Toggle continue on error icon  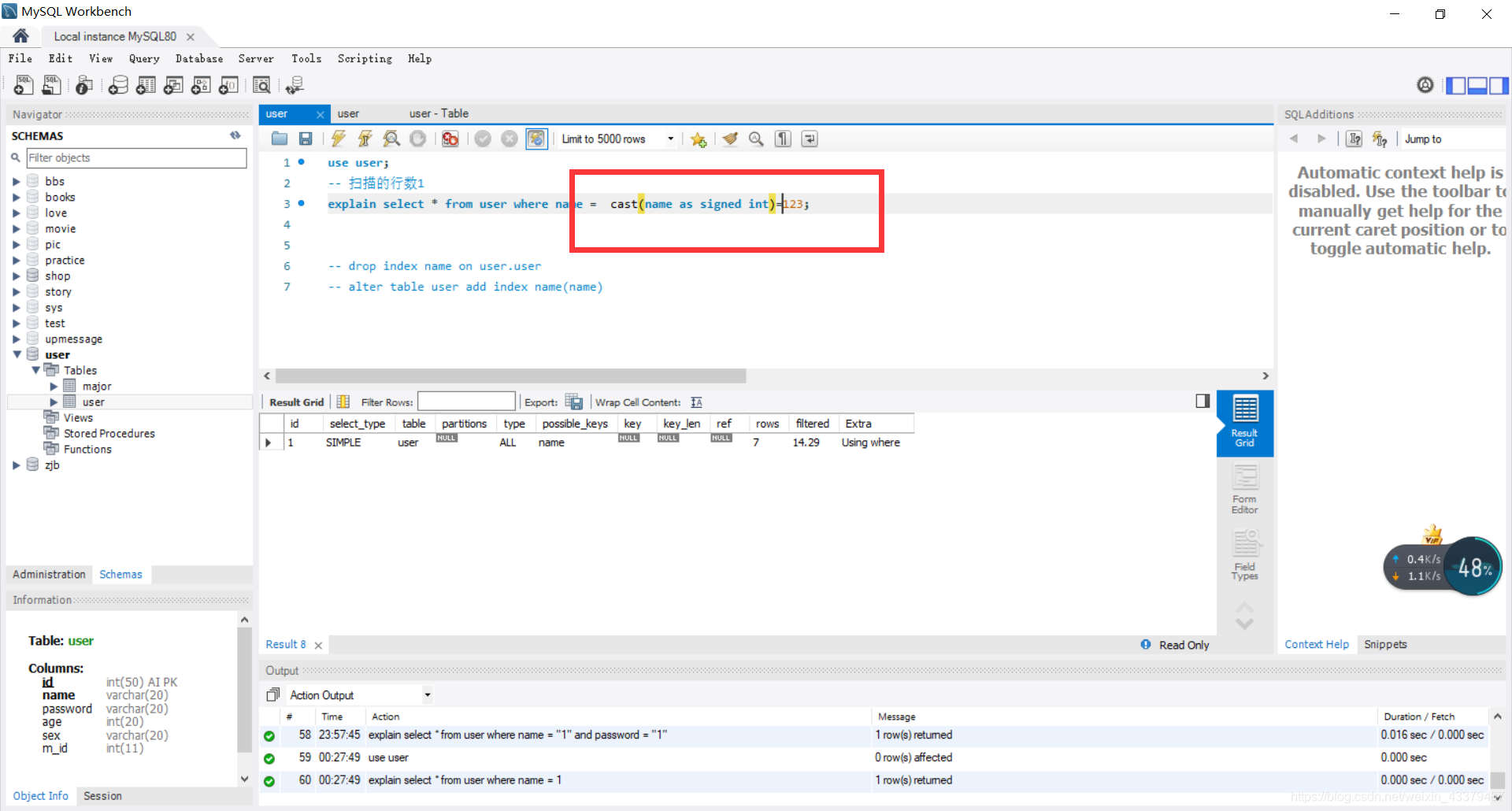450,139
